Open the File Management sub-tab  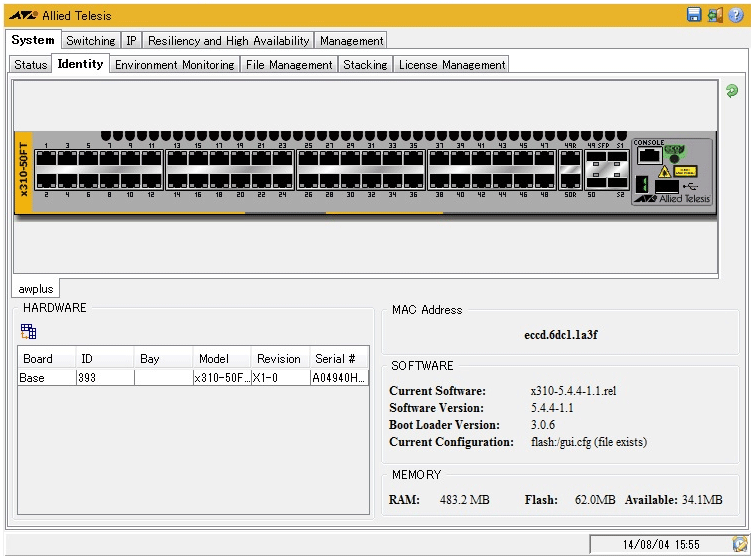(x=289, y=65)
